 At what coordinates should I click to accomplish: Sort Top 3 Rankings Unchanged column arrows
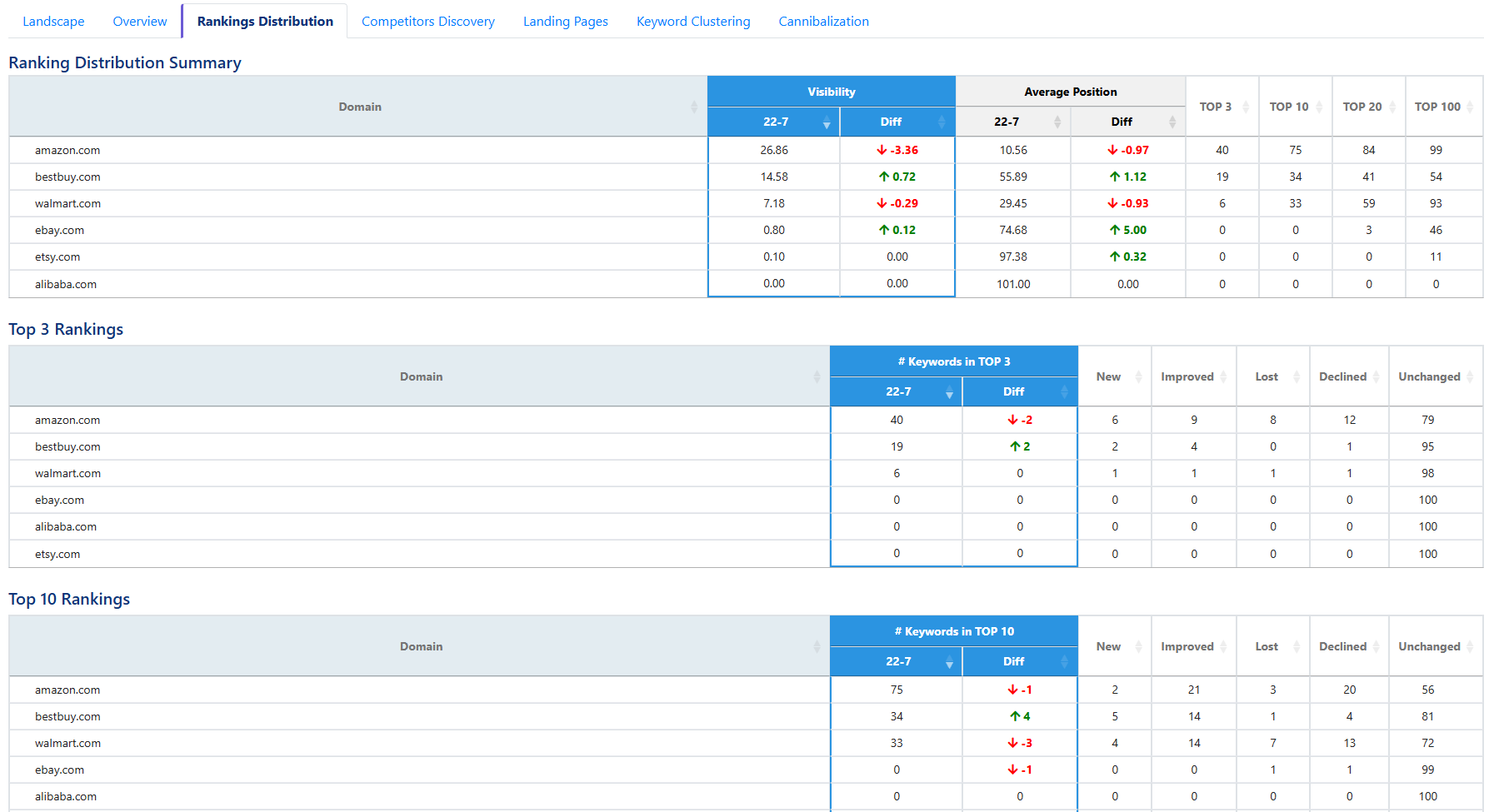(1471, 376)
